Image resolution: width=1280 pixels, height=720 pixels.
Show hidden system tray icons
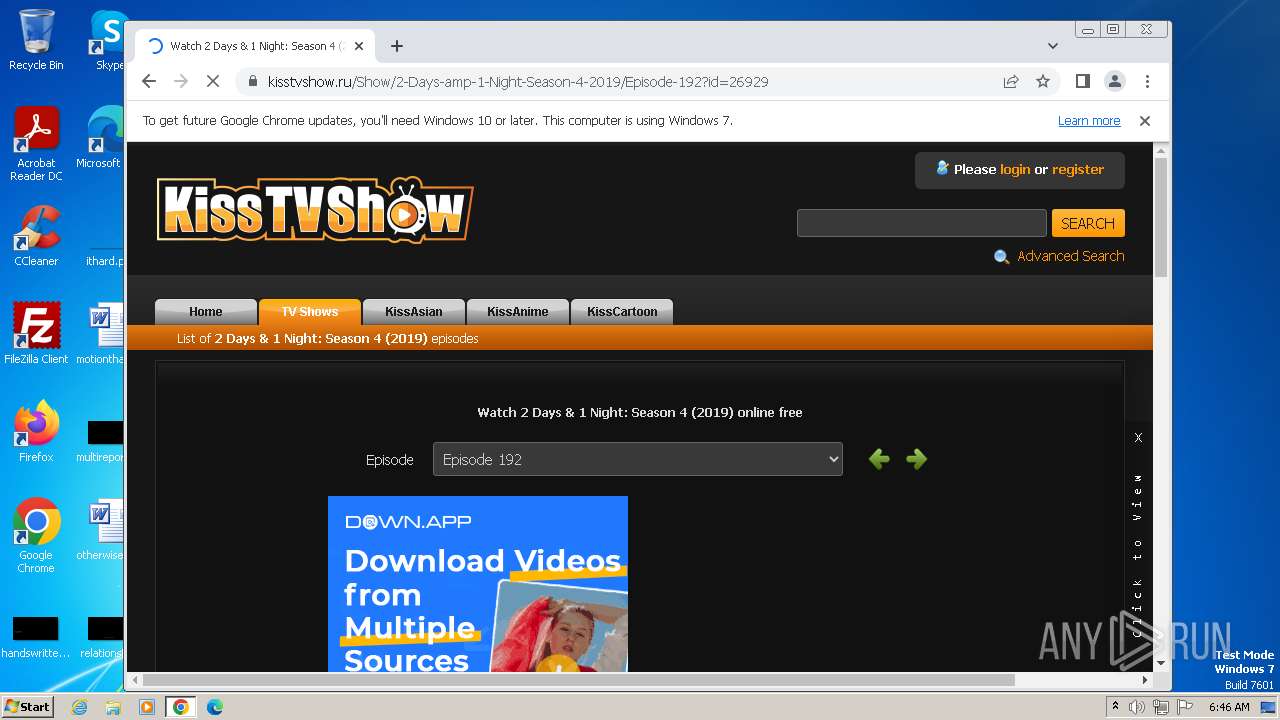(1115, 707)
